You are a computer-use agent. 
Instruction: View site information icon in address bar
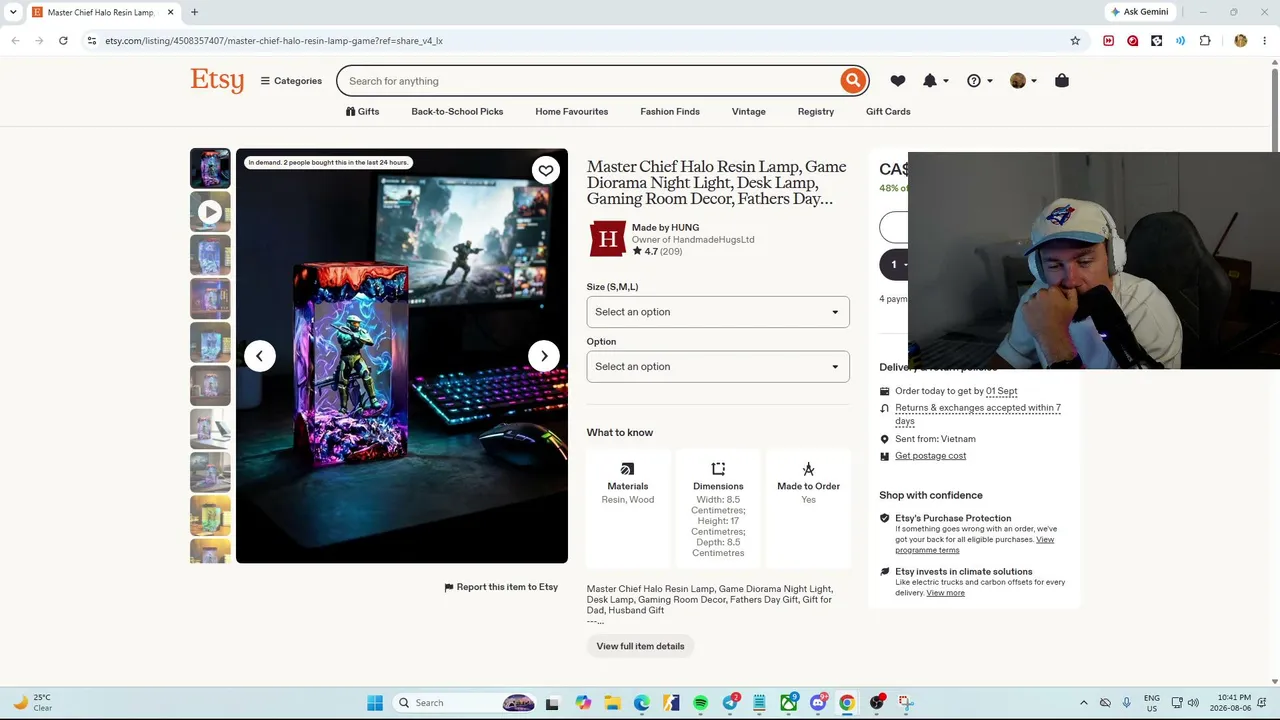[91, 41]
